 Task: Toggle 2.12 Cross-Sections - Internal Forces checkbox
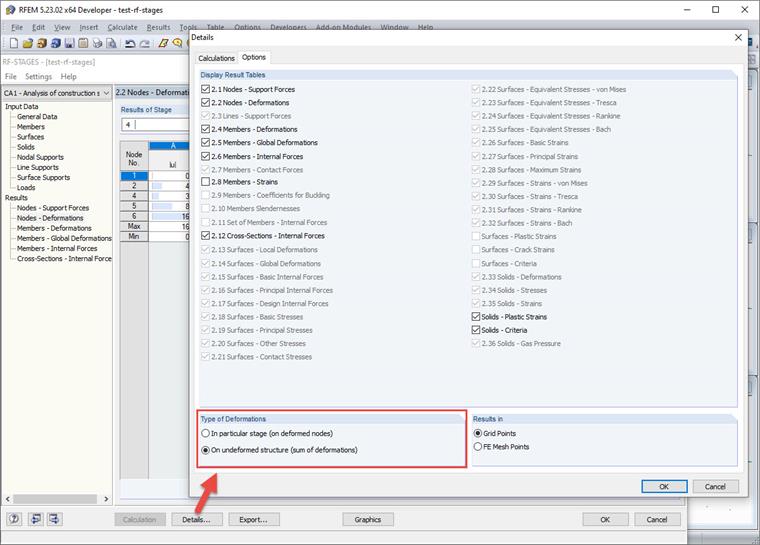[206, 236]
